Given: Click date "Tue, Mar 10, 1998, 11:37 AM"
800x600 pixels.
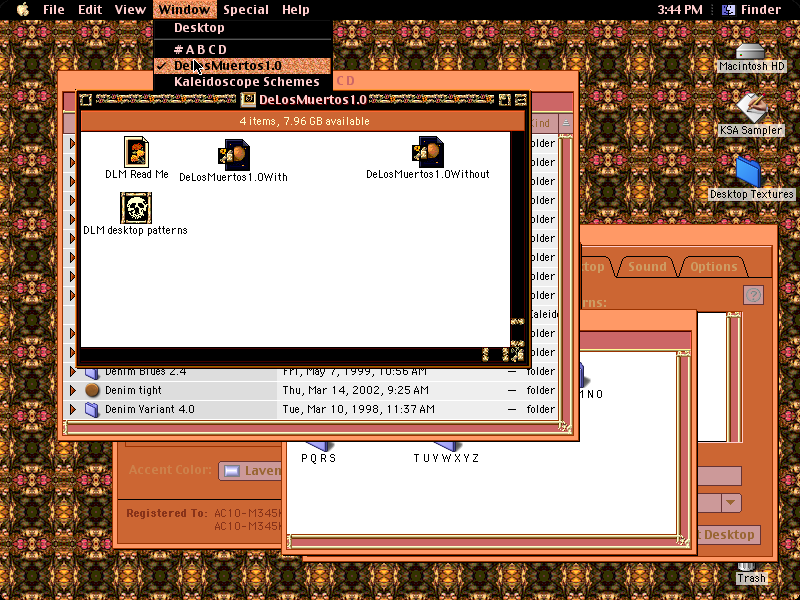Looking at the screenshot, I should pos(359,409).
